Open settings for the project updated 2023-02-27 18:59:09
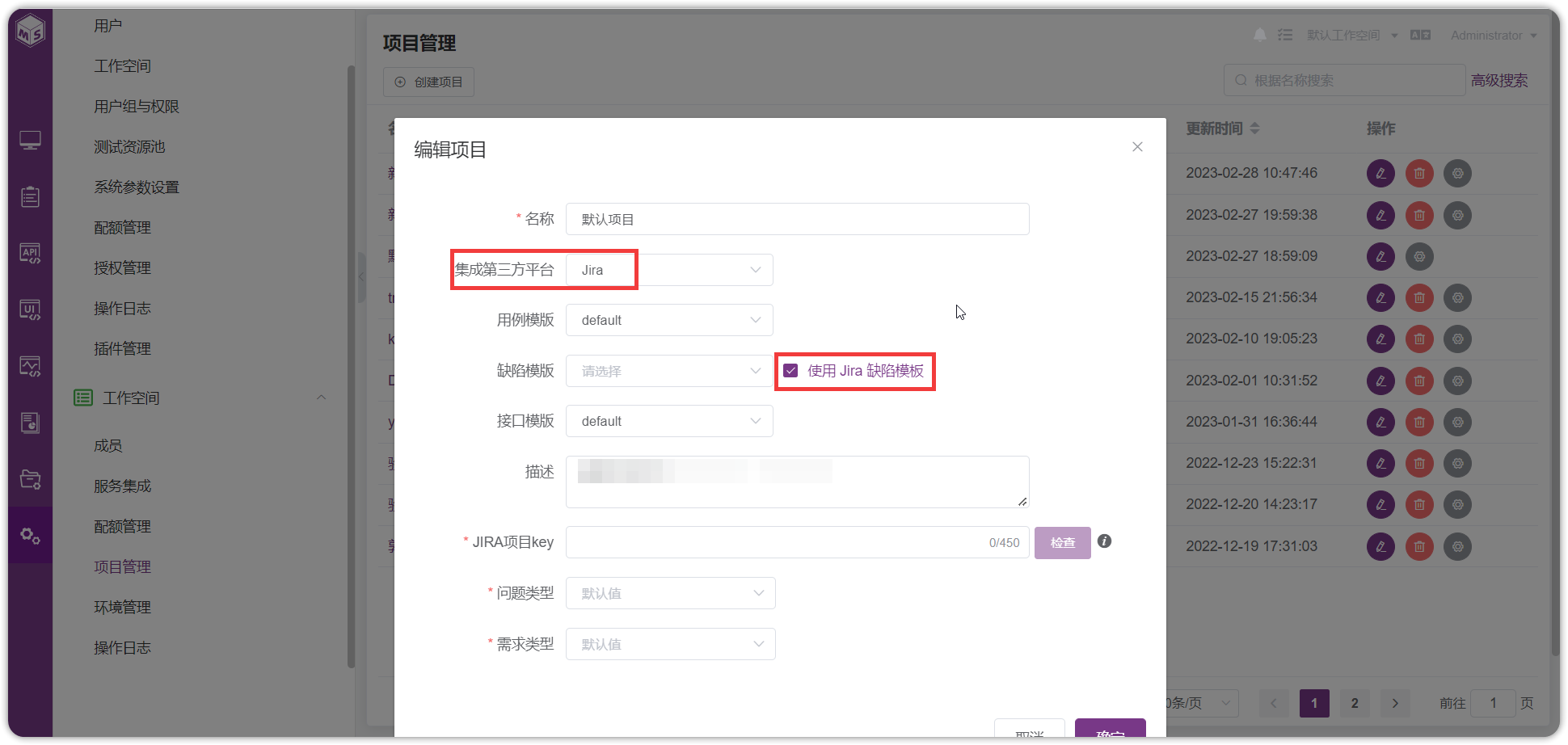The width and height of the screenshot is (1568, 745). click(x=1419, y=256)
